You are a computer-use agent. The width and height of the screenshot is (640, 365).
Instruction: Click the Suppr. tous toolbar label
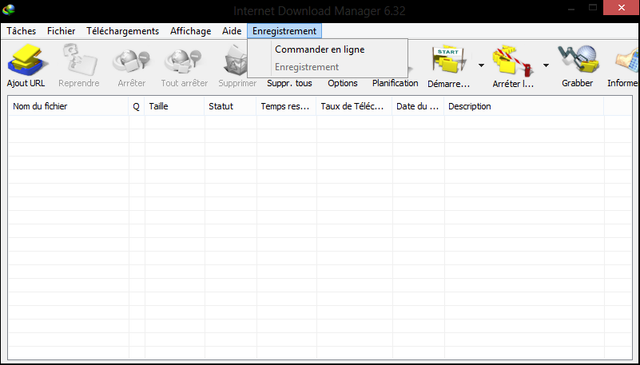click(x=289, y=83)
